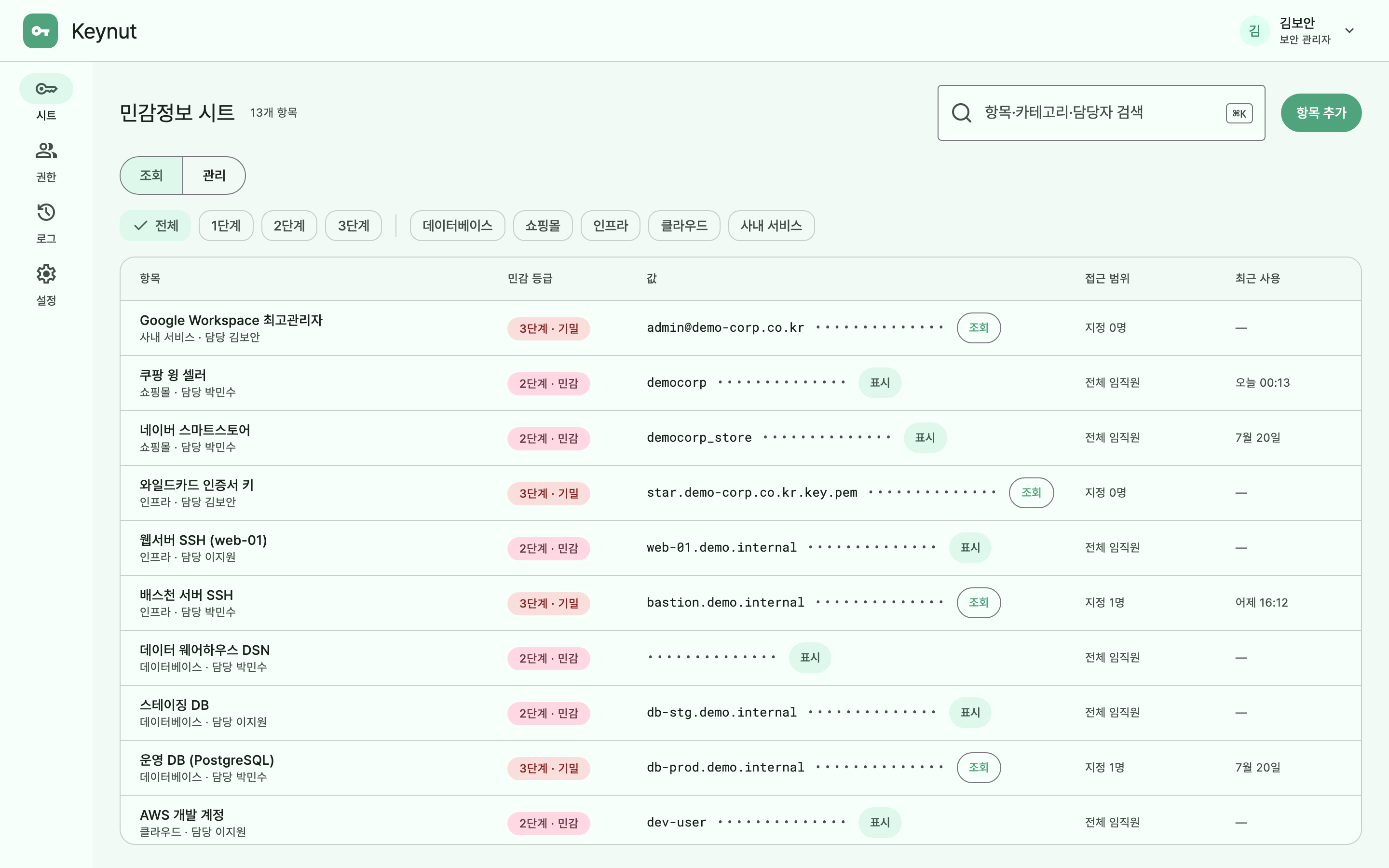Toggle the 인프라 category chip
This screenshot has height=868, width=1389.
click(x=611, y=226)
